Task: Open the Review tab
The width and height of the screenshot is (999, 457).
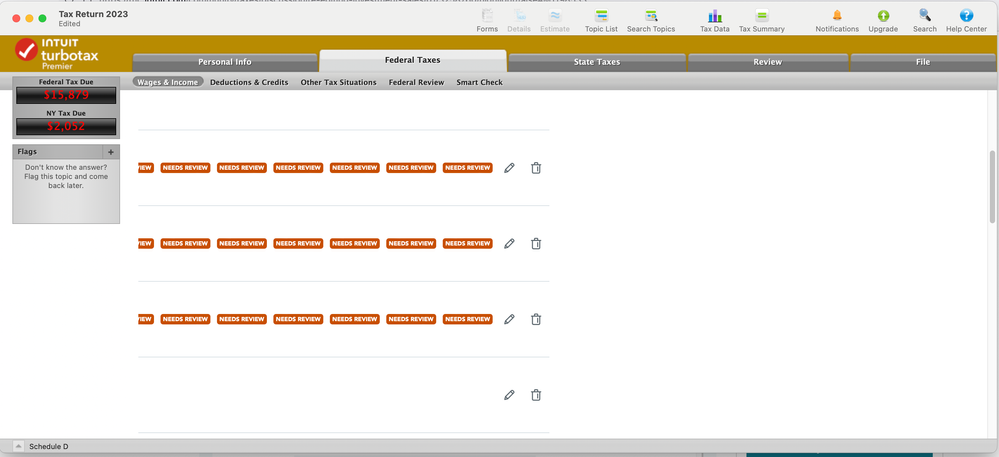Action: pos(767,62)
